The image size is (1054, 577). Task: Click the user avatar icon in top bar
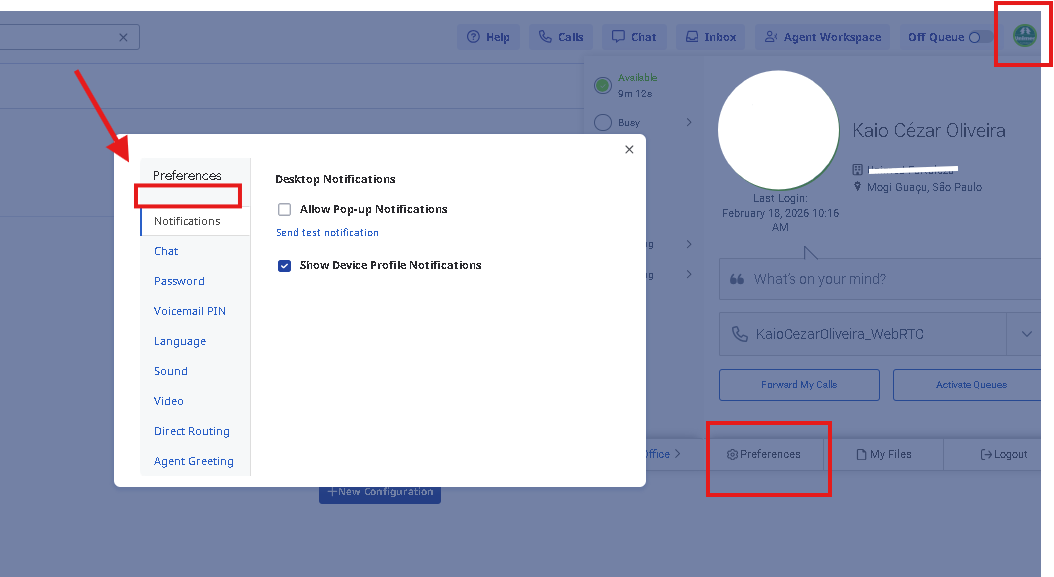pos(1024,36)
